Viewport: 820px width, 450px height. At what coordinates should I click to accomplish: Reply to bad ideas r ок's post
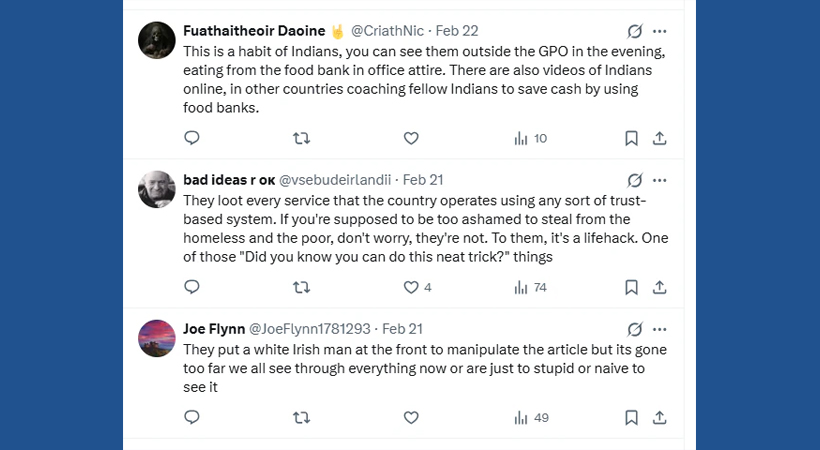(x=192, y=287)
